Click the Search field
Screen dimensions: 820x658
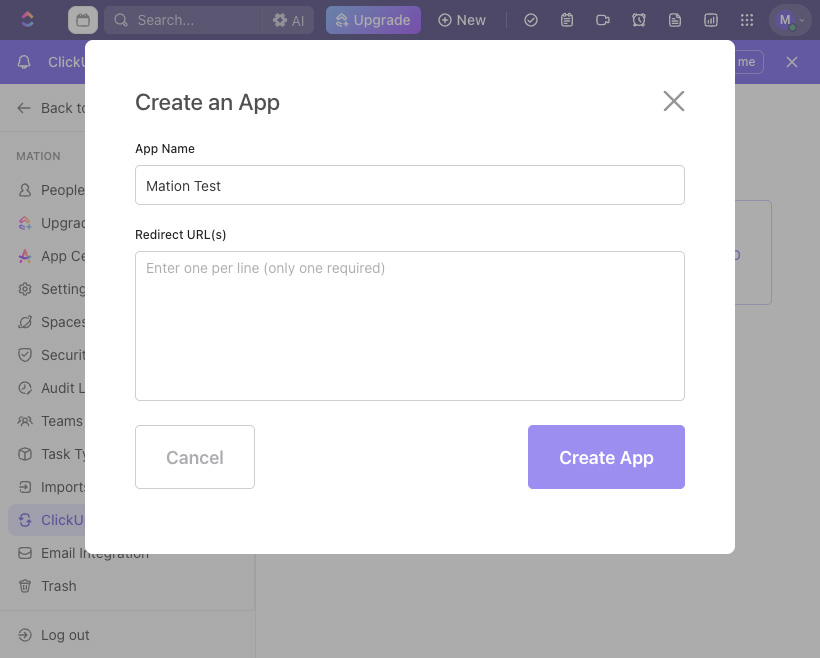[x=183, y=20]
